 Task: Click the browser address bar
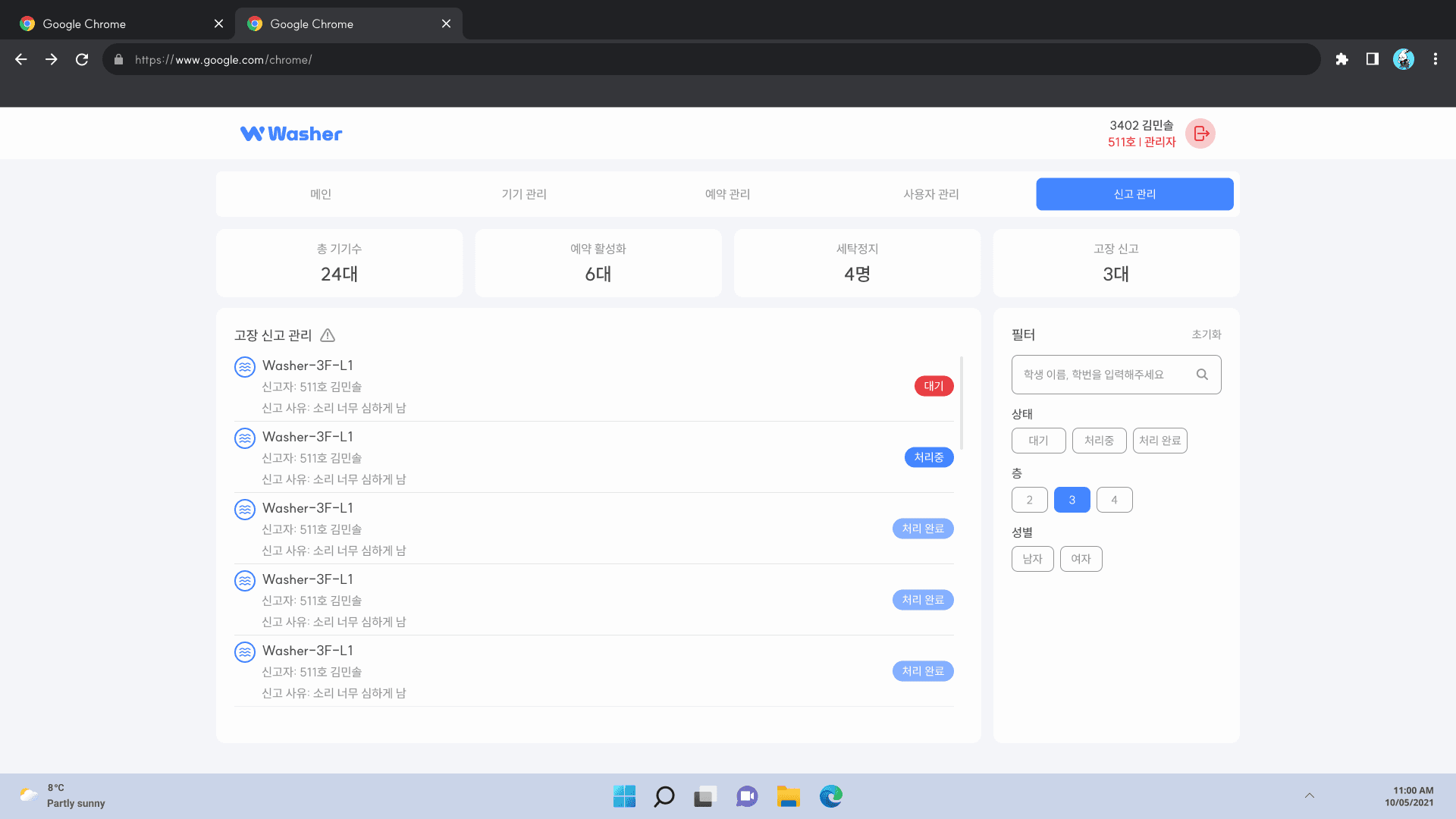pos(711,59)
